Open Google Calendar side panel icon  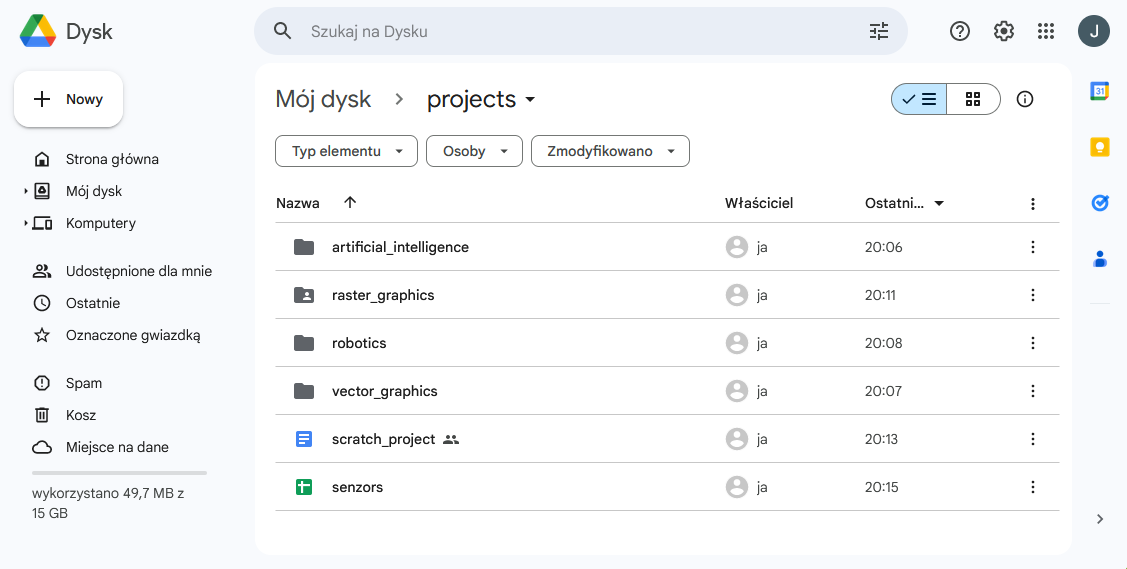coord(1099,91)
